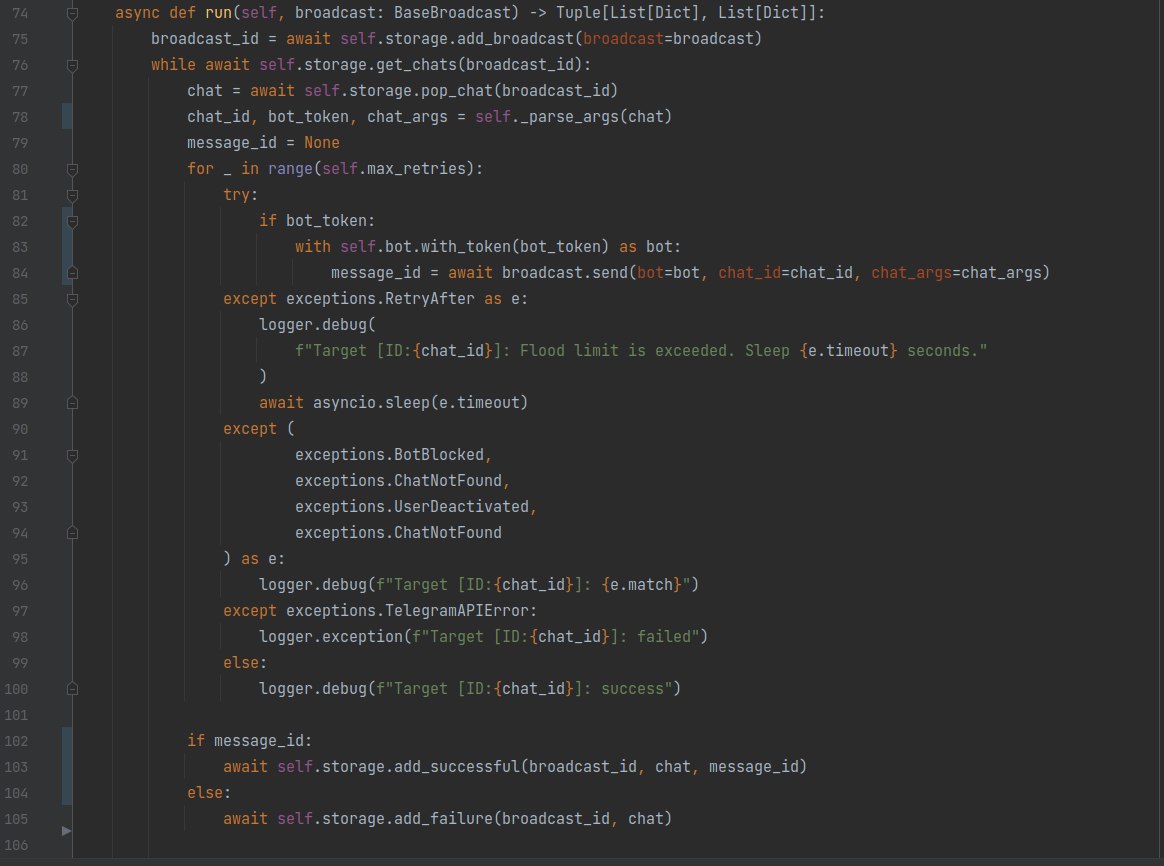
Task: Click the fold-end marker on line 84
Action: point(72,273)
